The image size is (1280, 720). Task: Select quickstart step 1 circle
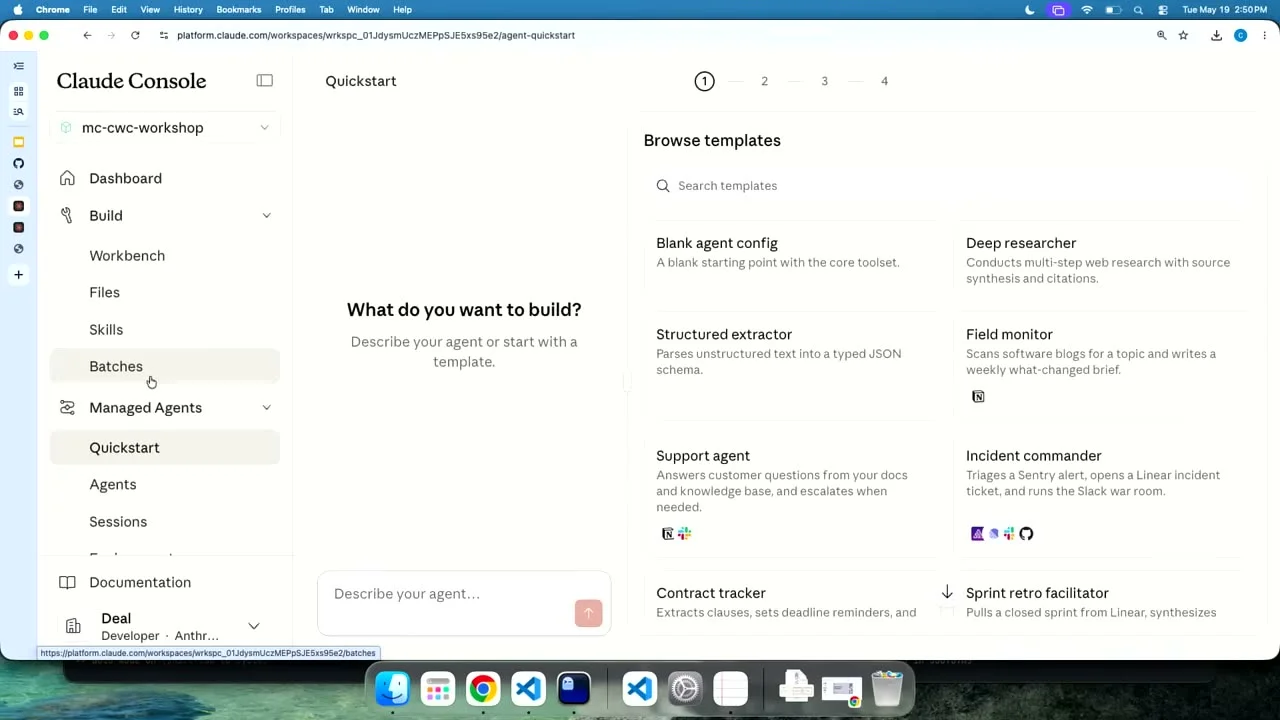[x=704, y=81]
